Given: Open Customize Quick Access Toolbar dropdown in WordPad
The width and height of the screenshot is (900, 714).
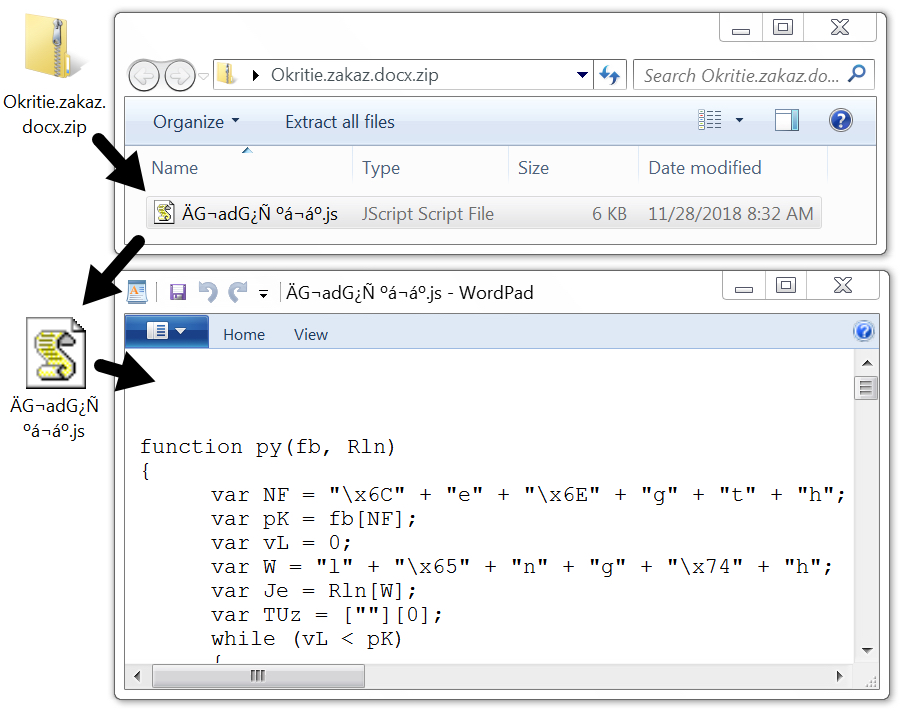Looking at the screenshot, I should (263, 294).
